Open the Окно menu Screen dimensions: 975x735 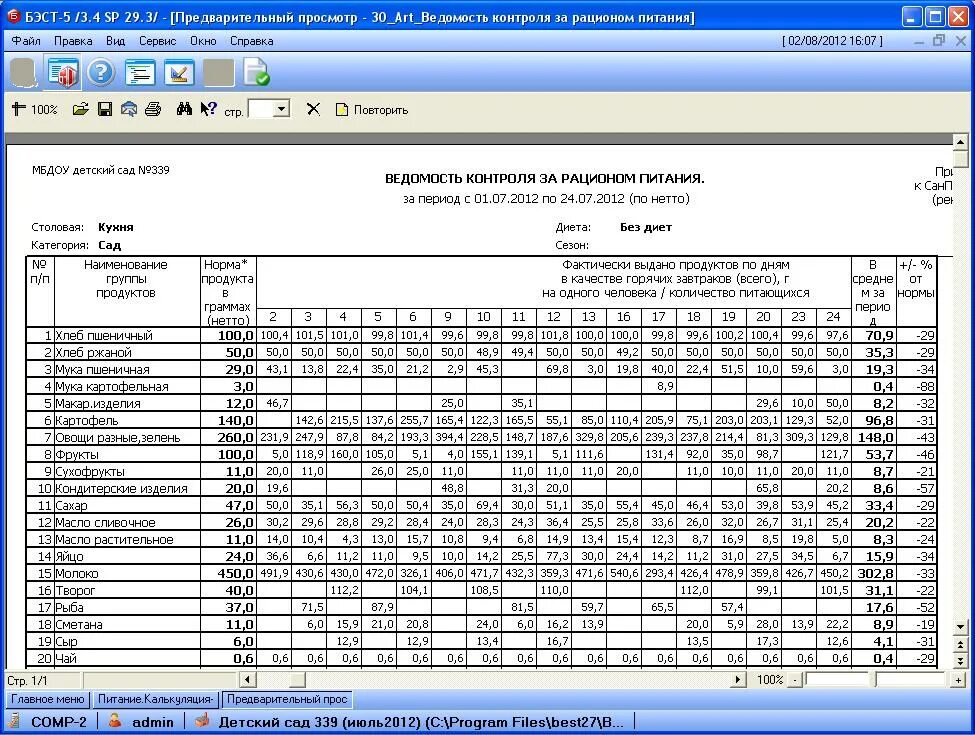click(203, 41)
